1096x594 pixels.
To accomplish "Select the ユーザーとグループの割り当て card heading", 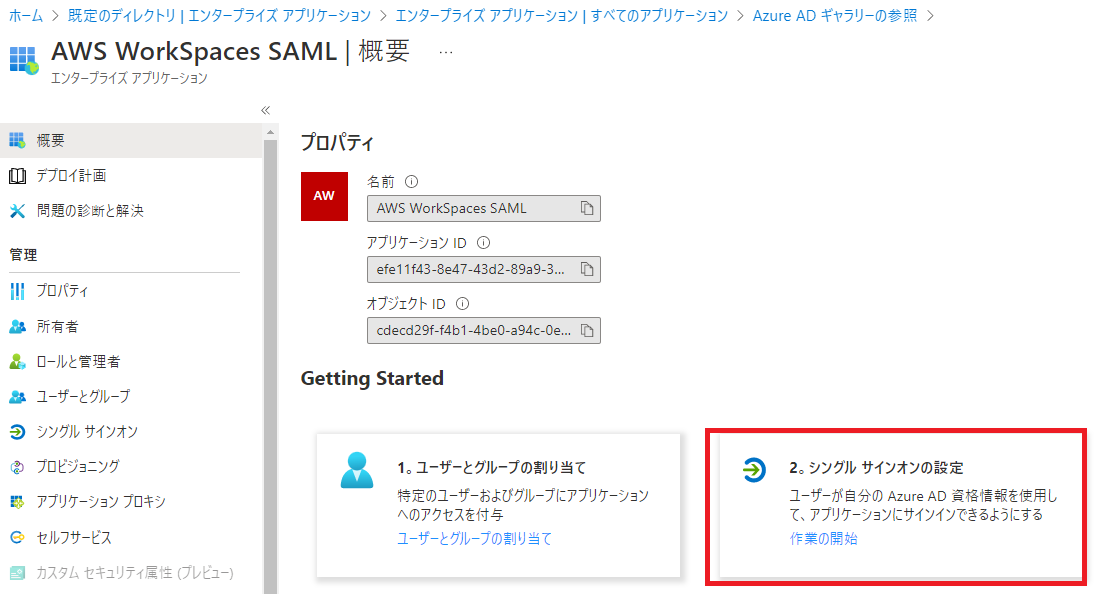I will (491, 468).
